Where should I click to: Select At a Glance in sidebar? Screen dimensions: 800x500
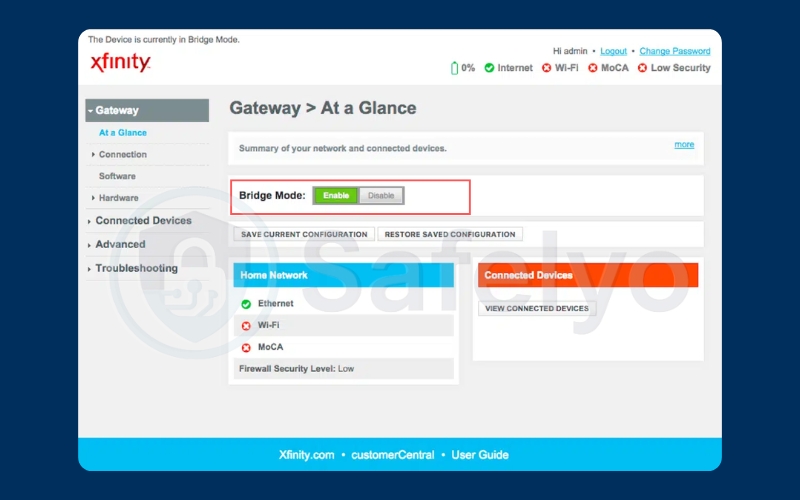tap(122, 133)
